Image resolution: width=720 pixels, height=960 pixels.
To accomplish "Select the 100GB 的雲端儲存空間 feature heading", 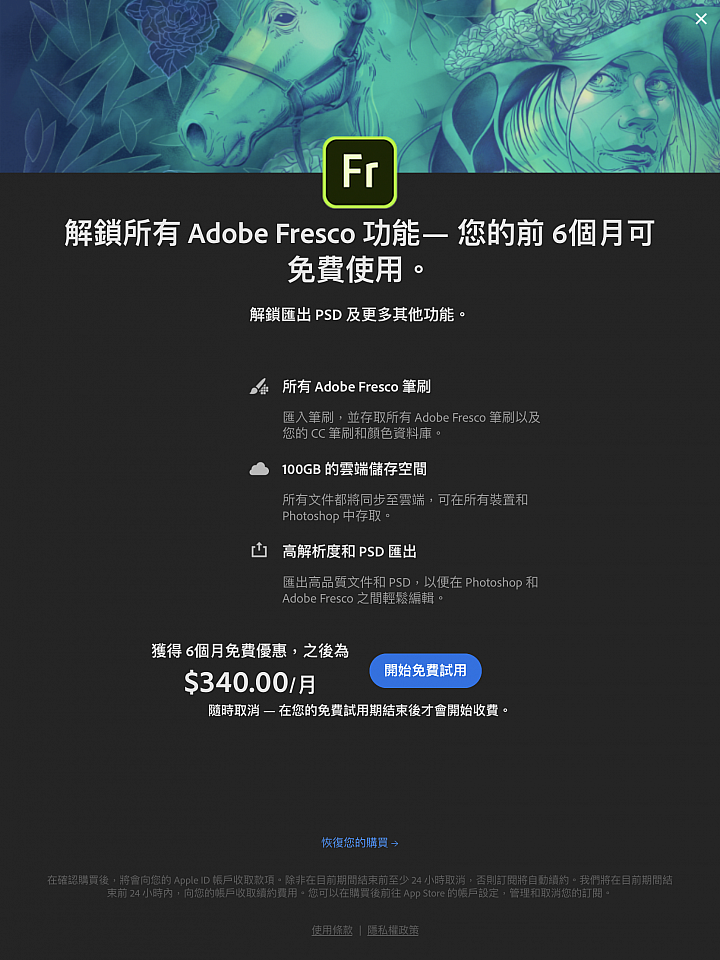I will click(354, 469).
